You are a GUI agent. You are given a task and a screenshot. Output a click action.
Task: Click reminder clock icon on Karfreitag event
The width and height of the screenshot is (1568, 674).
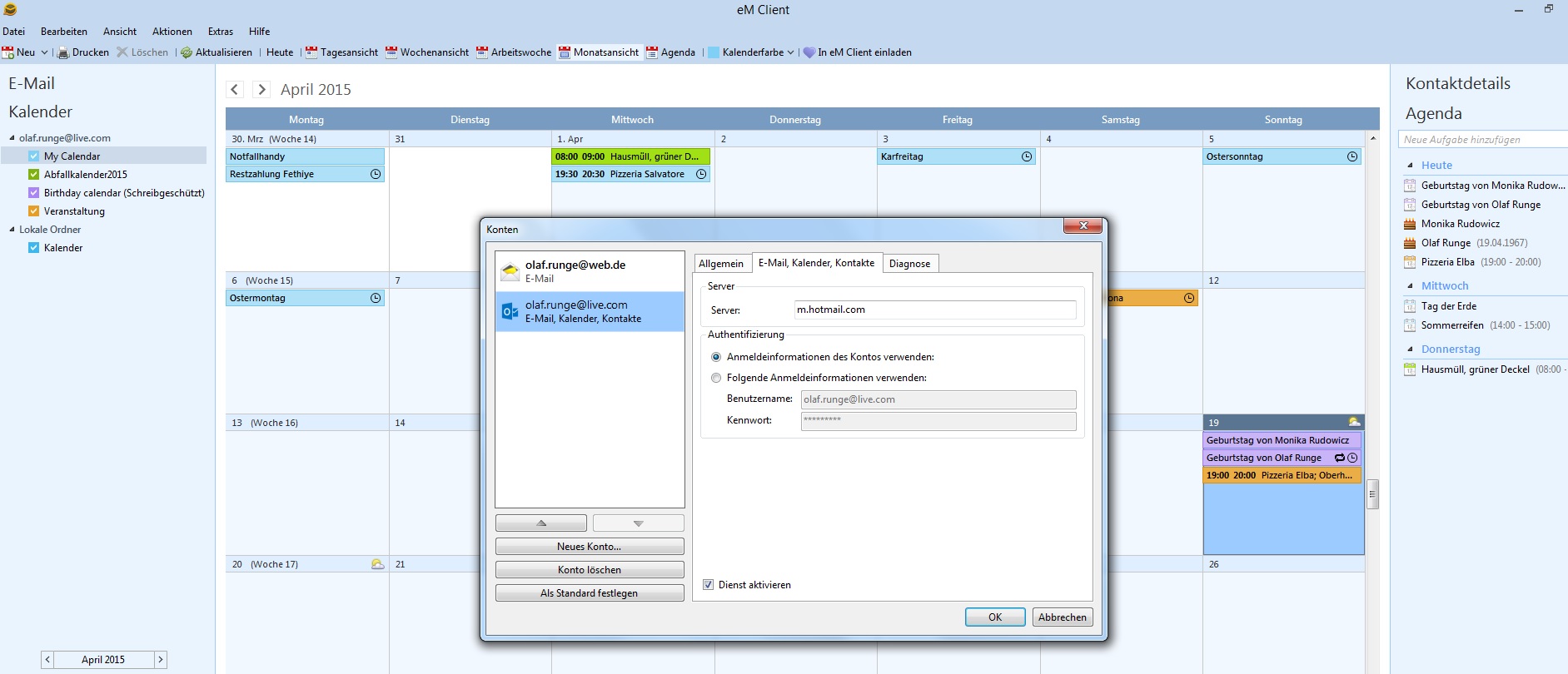coord(1027,156)
